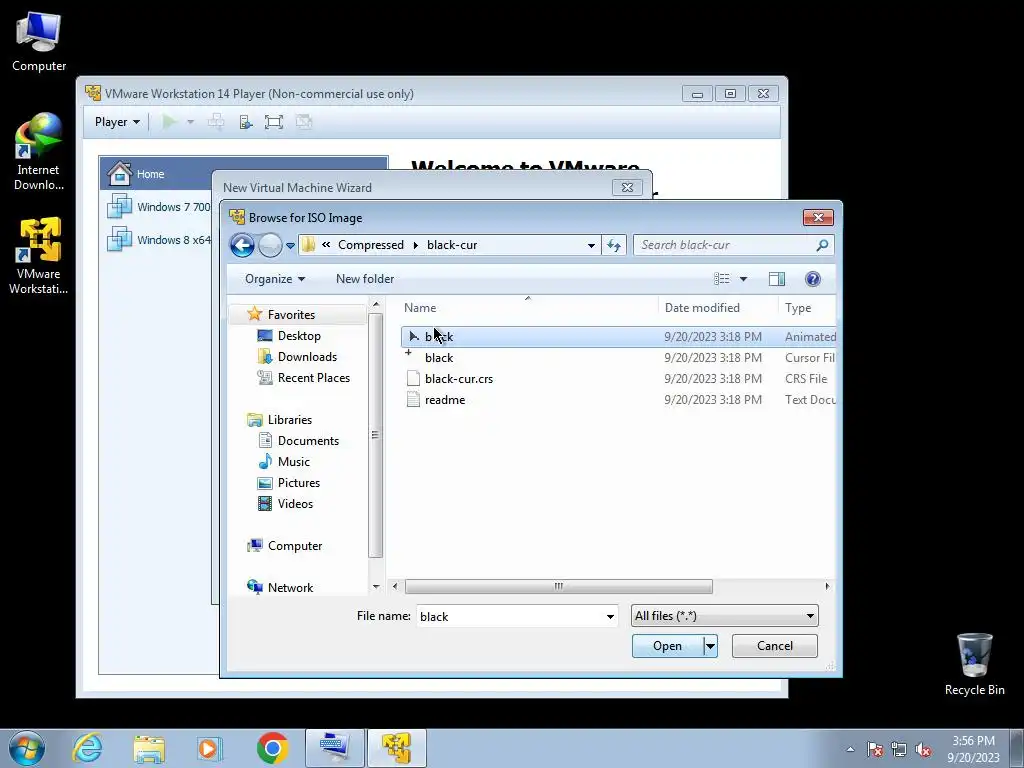Viewport: 1024px width, 768px height.
Task: Click the virtual machine settings toolbar icon in VMware
Action: (x=246, y=122)
